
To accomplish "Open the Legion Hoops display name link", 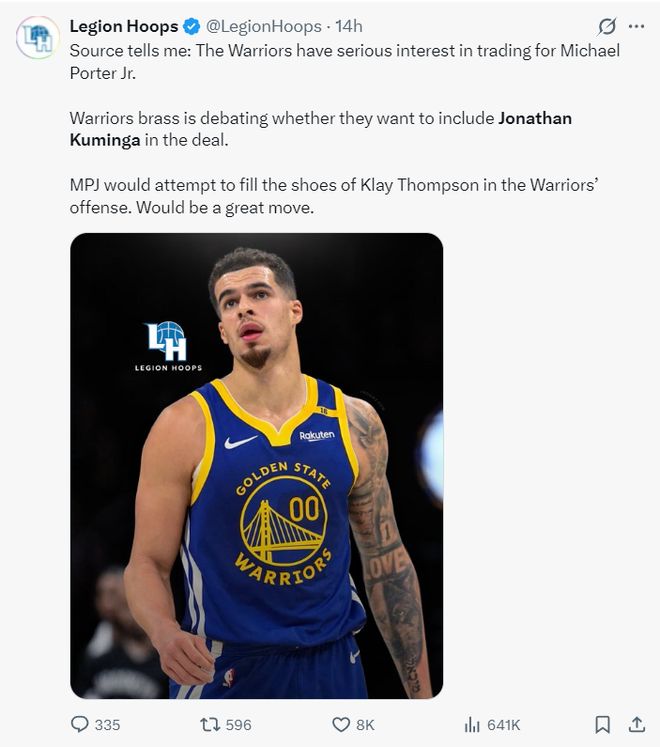I will pyautogui.click(x=124, y=26).
